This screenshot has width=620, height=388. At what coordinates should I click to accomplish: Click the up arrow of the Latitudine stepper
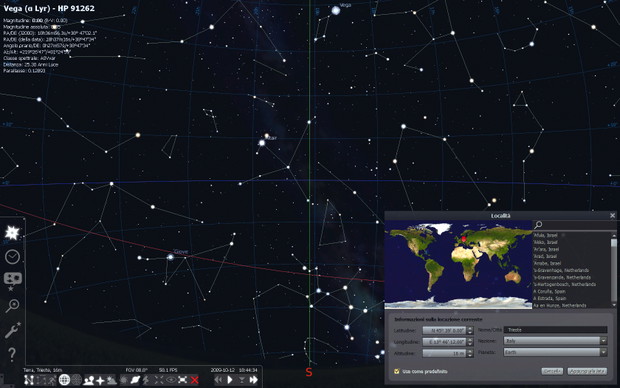point(470,328)
